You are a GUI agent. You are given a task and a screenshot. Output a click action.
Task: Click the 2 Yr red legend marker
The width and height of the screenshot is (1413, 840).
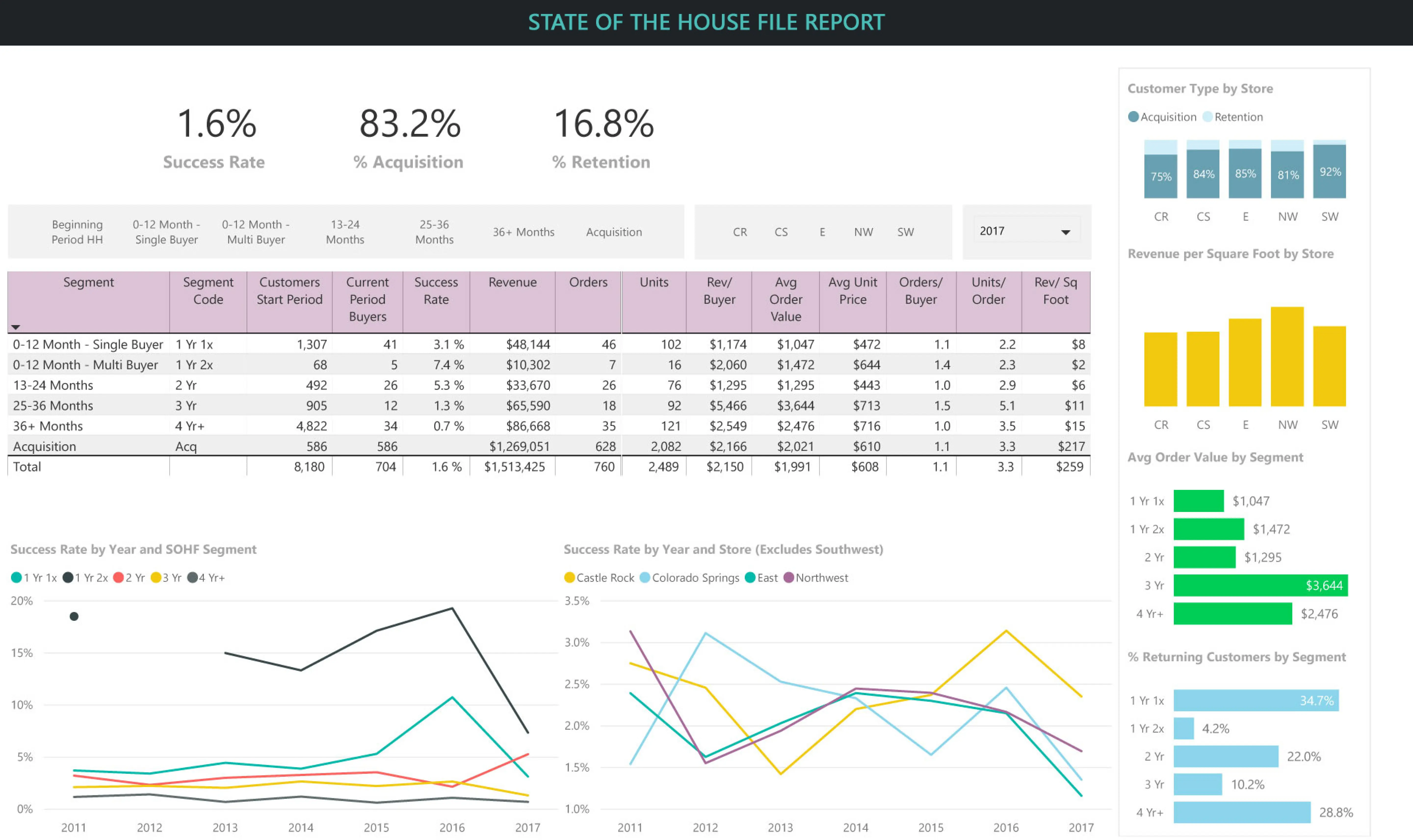tap(118, 577)
